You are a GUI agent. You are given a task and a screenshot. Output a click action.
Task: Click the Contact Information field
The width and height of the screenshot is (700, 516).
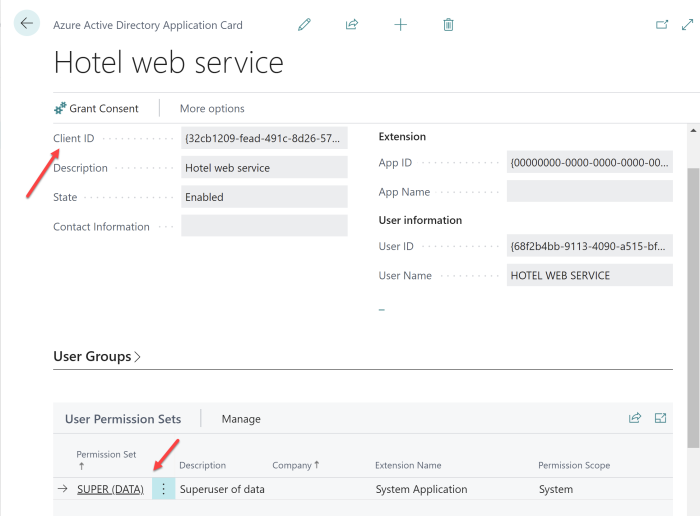[264, 227]
